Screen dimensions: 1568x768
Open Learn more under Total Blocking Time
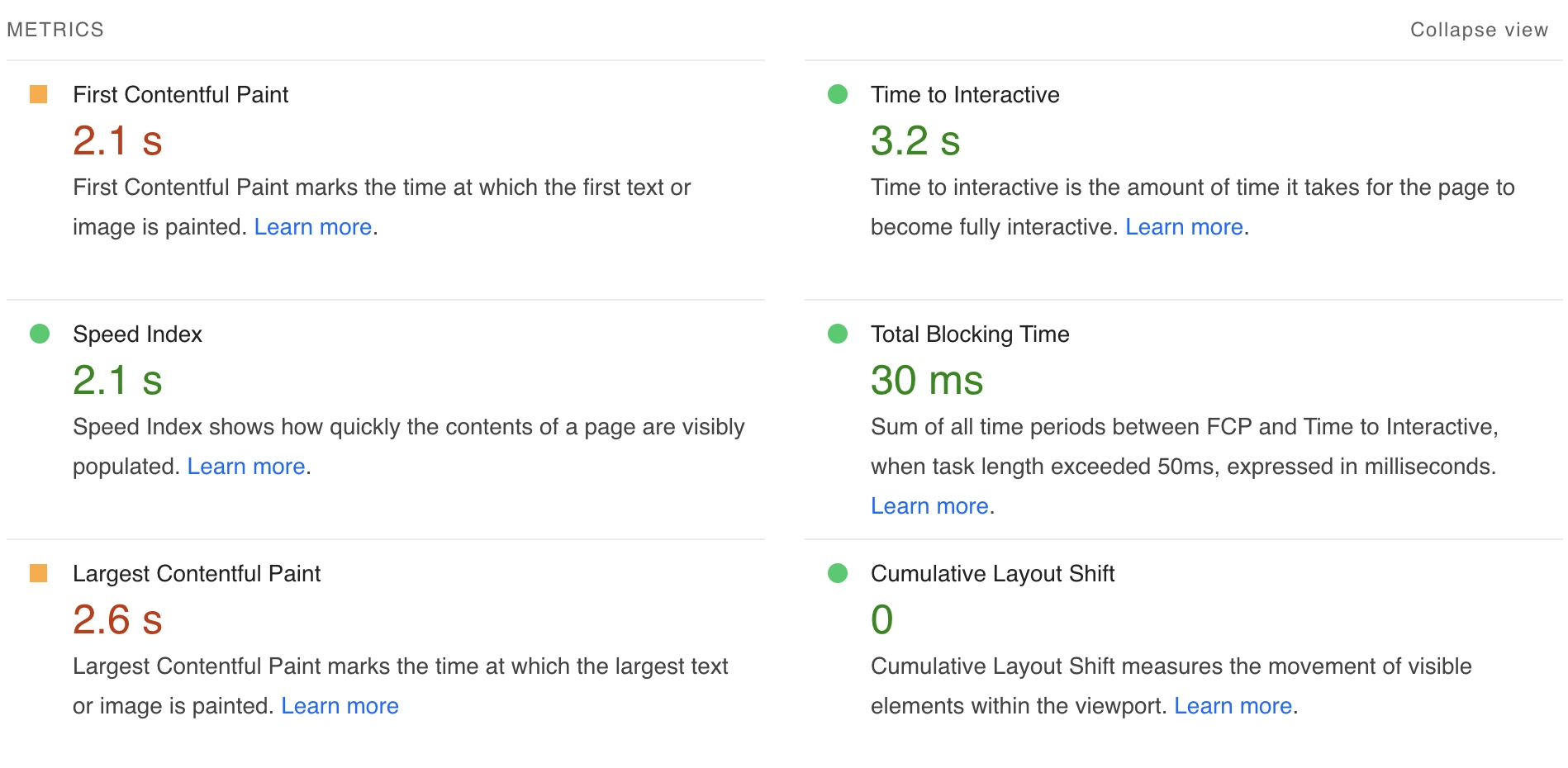(x=930, y=505)
